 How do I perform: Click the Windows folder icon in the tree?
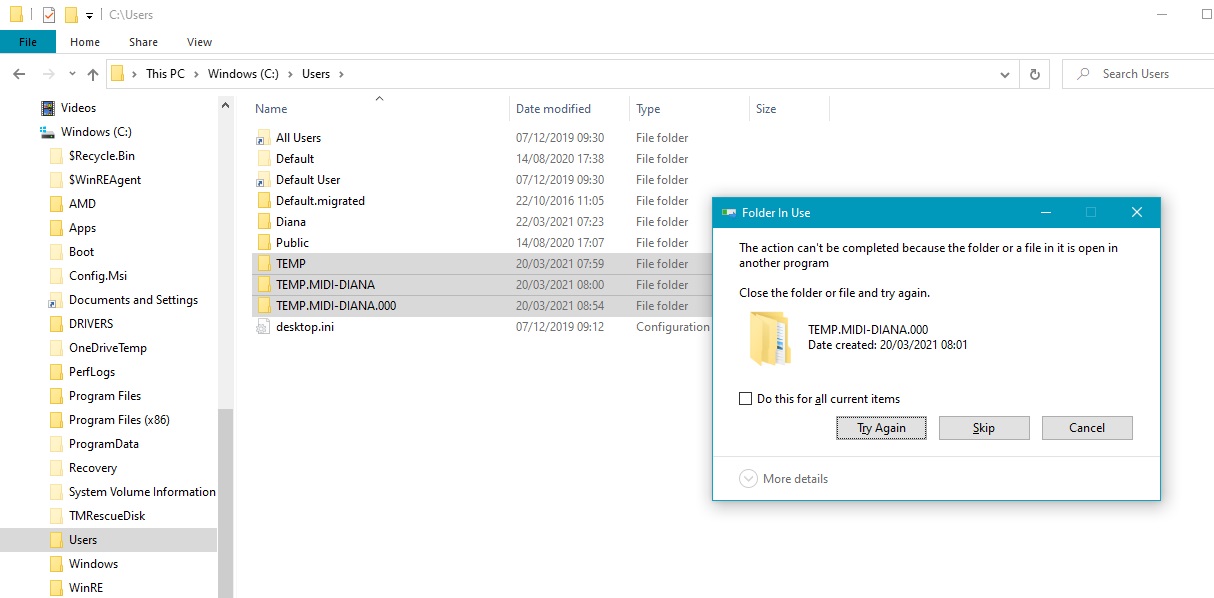[x=56, y=564]
